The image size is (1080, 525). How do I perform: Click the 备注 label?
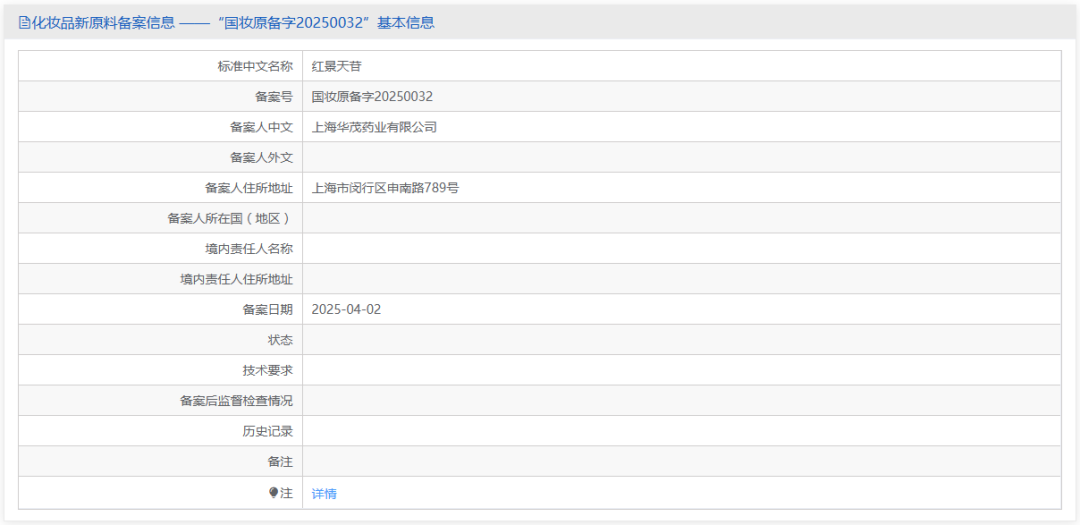click(x=280, y=462)
